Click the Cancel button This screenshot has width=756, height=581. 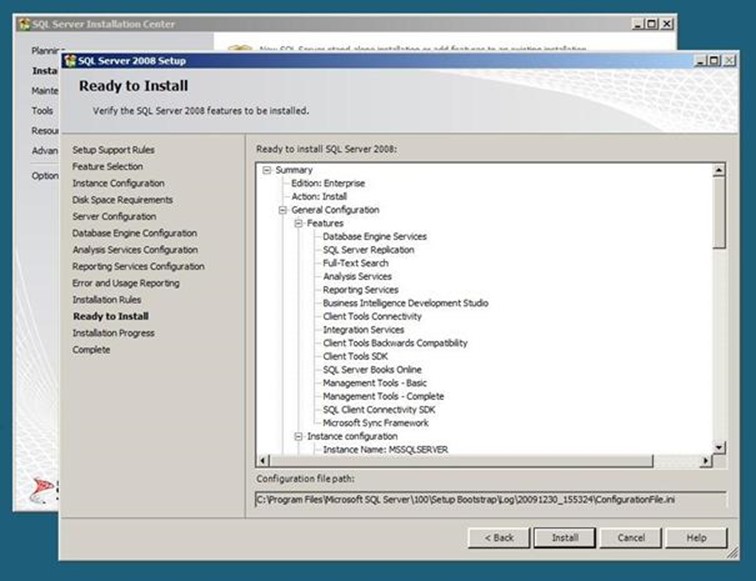pos(631,538)
